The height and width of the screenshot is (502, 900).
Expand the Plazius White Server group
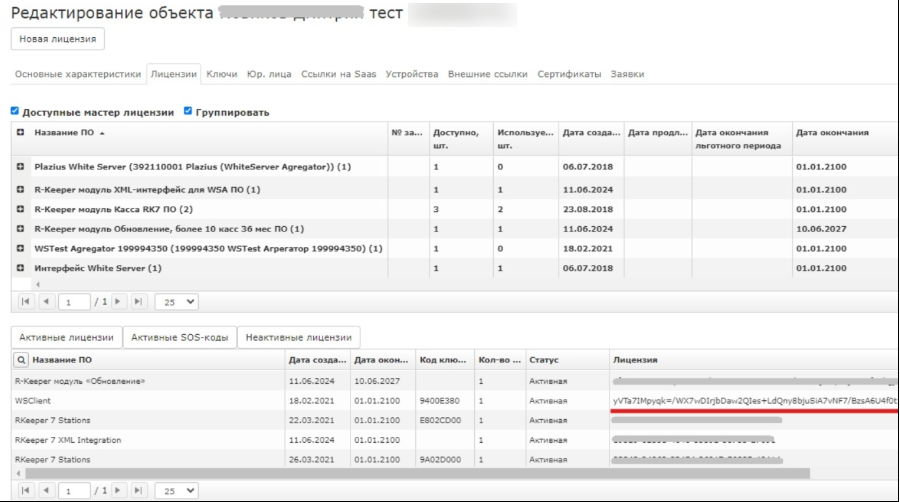(x=20, y=166)
